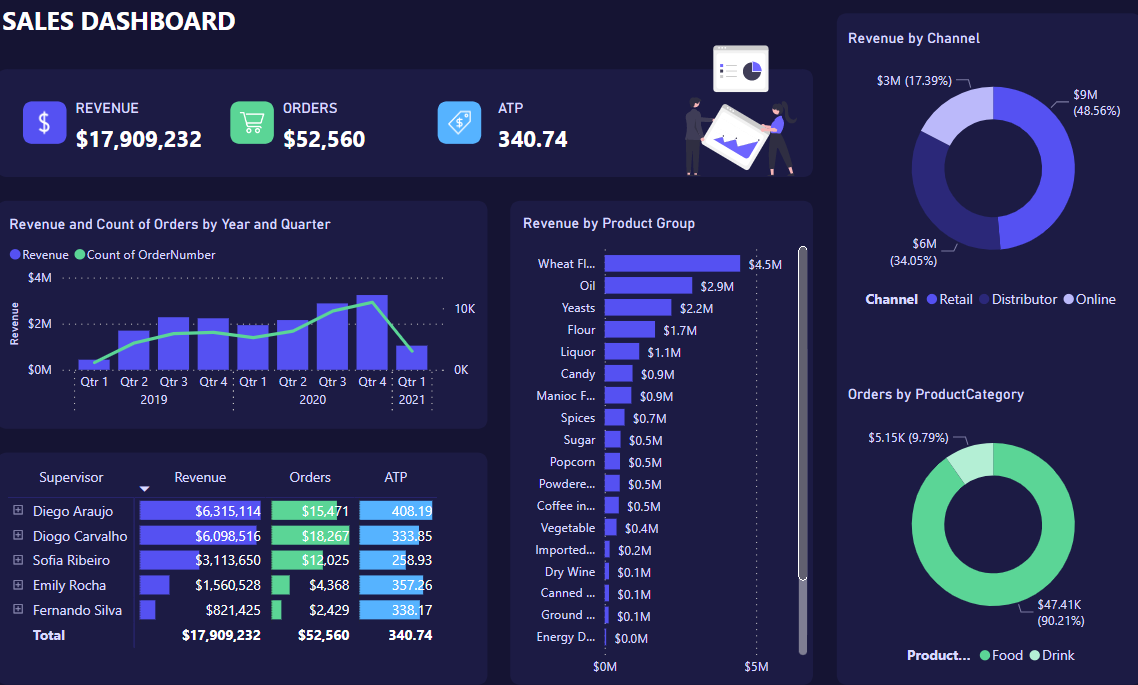Expand the Diogo Carvalho row

[18, 536]
